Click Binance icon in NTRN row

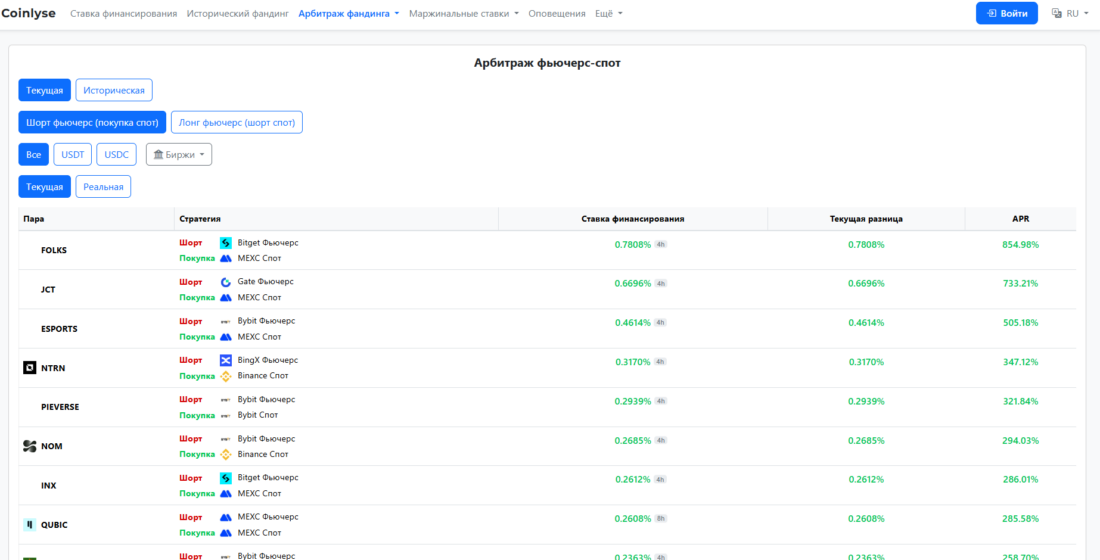(226, 376)
